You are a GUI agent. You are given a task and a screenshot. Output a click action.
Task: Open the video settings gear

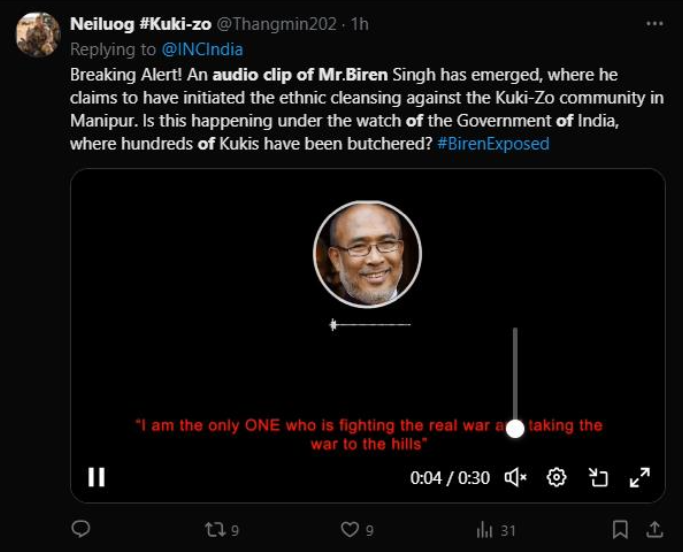(557, 477)
